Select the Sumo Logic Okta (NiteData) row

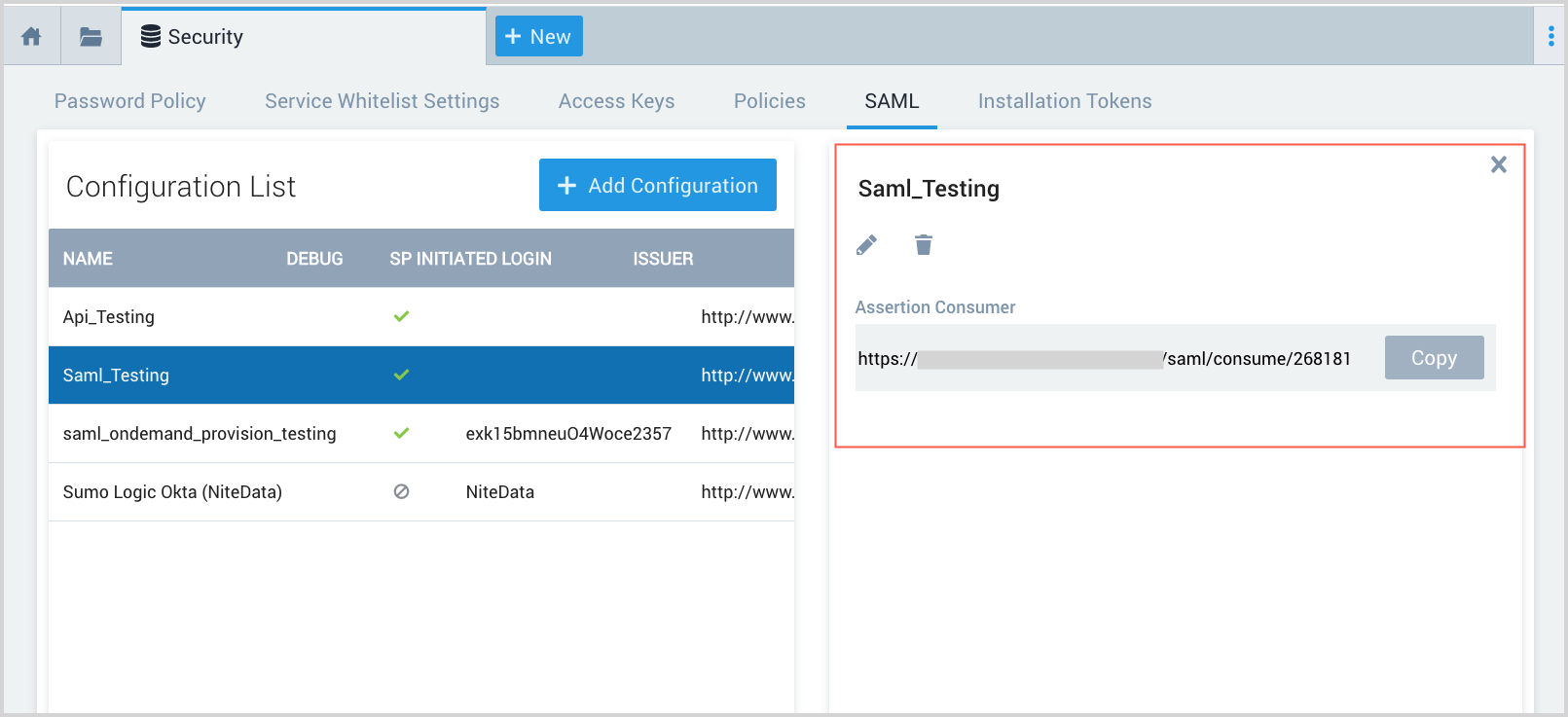tap(172, 492)
